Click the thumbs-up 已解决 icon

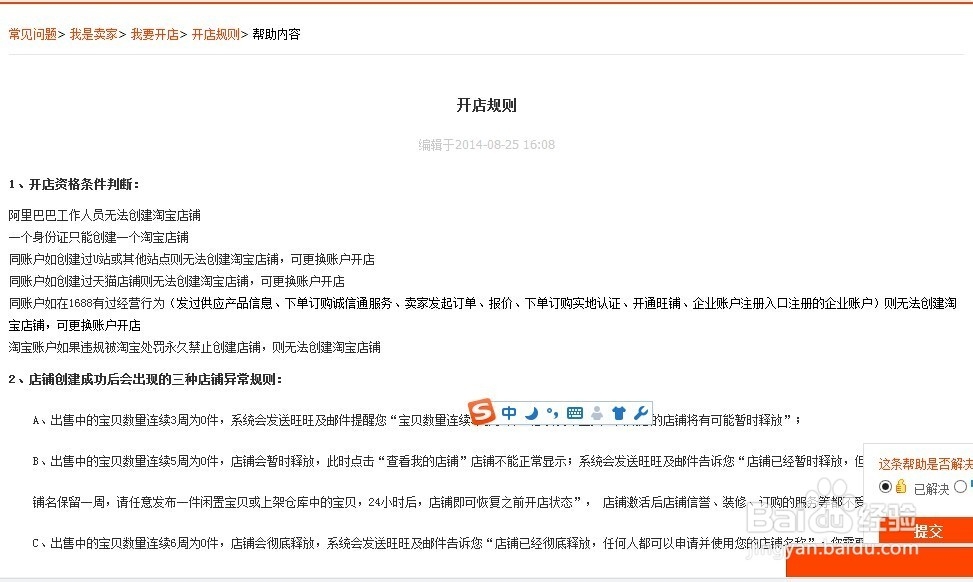pos(901,487)
